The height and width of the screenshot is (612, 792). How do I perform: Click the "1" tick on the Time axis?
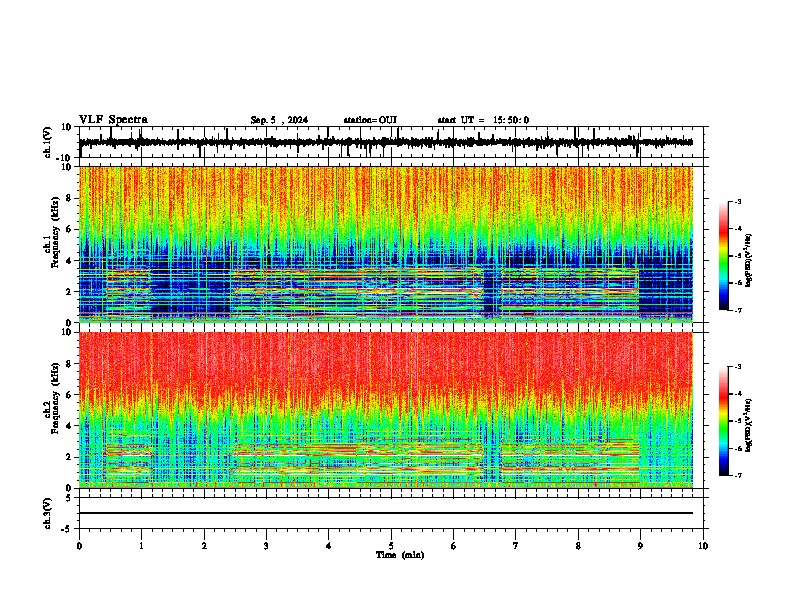pos(141,546)
